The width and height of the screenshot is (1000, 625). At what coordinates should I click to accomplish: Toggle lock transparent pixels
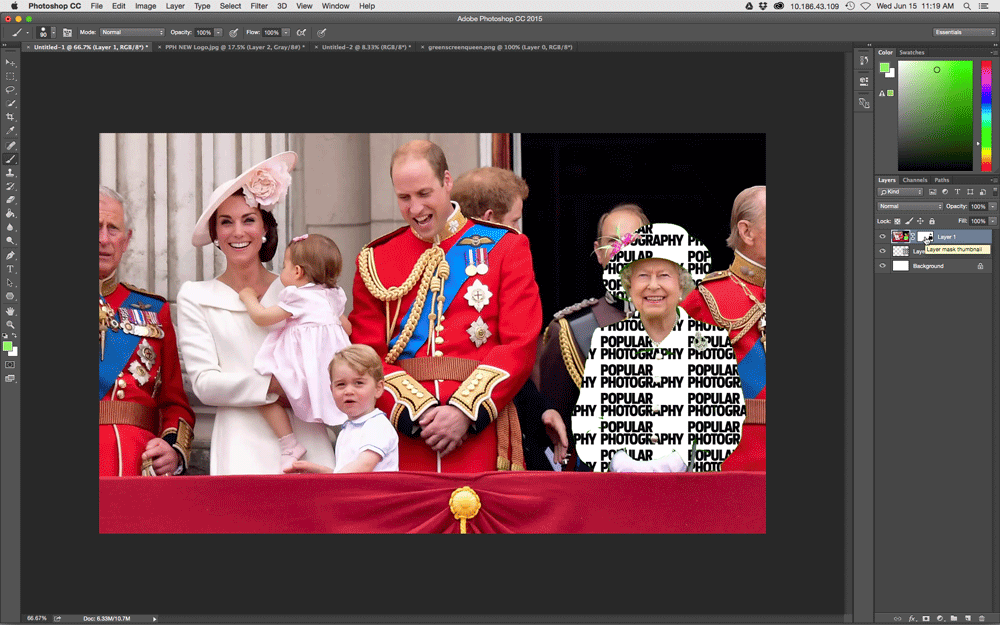[x=897, y=221]
